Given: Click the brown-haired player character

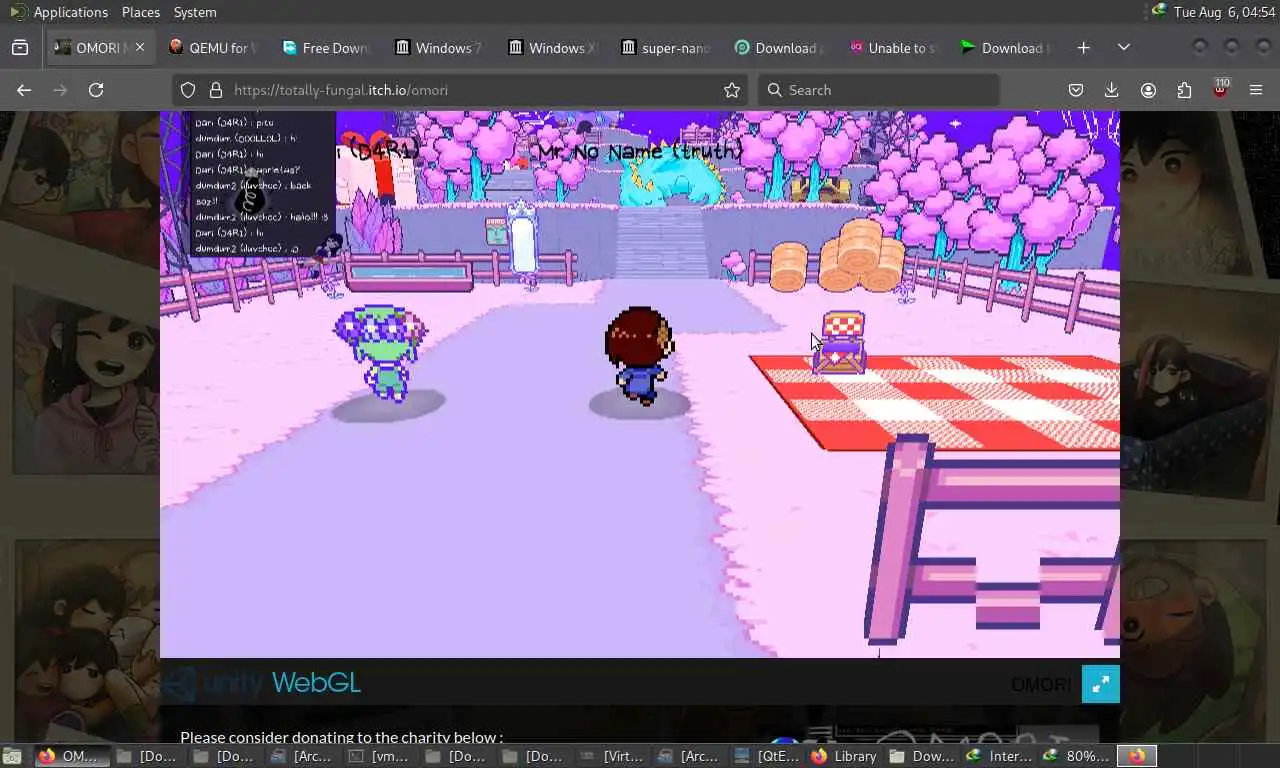Looking at the screenshot, I should click(x=639, y=354).
